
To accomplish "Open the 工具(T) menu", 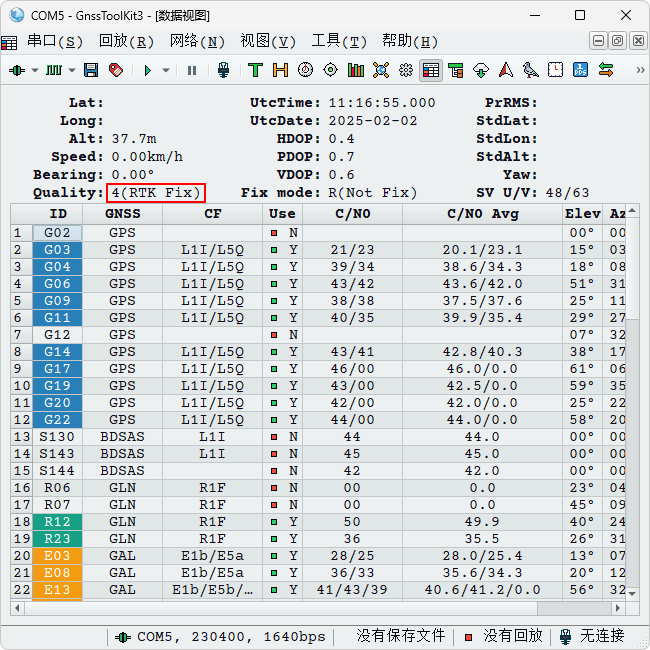I will click(339, 41).
